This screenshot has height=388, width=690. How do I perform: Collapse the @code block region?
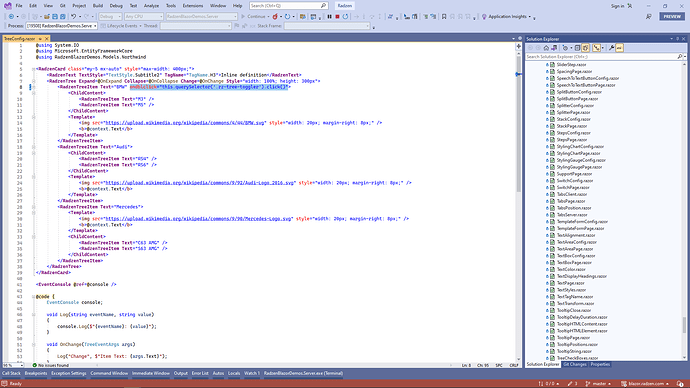click(x=33, y=296)
